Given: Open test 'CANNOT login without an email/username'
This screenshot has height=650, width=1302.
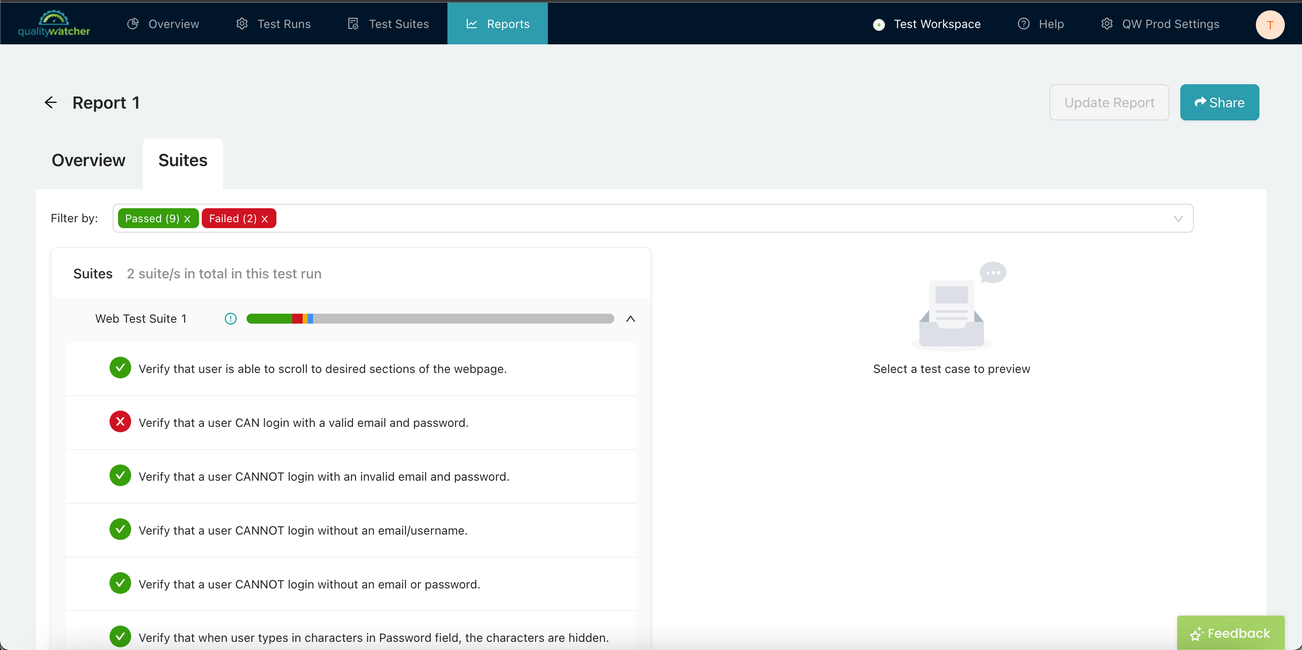Looking at the screenshot, I should tap(351, 531).
